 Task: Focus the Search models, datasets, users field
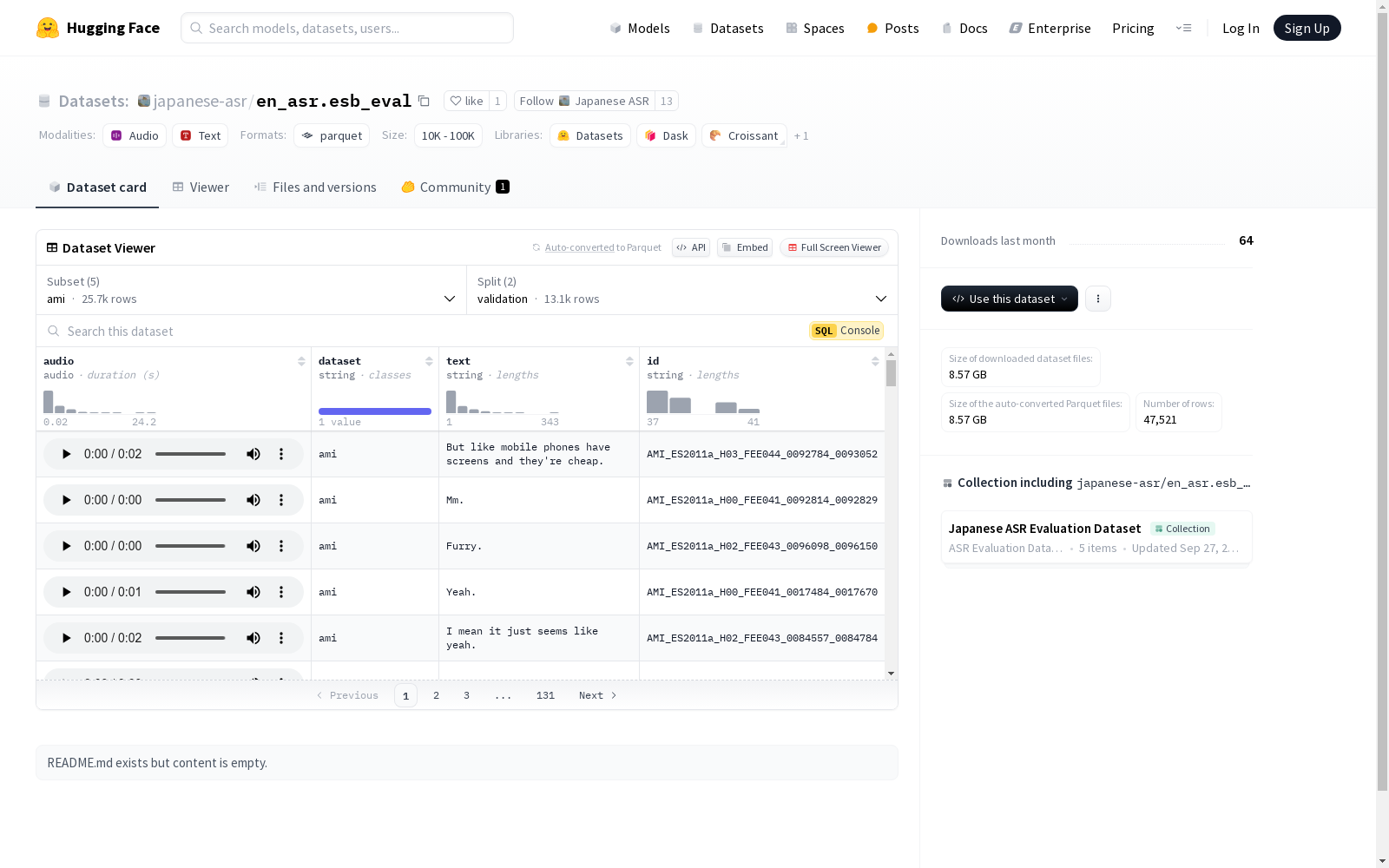click(x=347, y=28)
